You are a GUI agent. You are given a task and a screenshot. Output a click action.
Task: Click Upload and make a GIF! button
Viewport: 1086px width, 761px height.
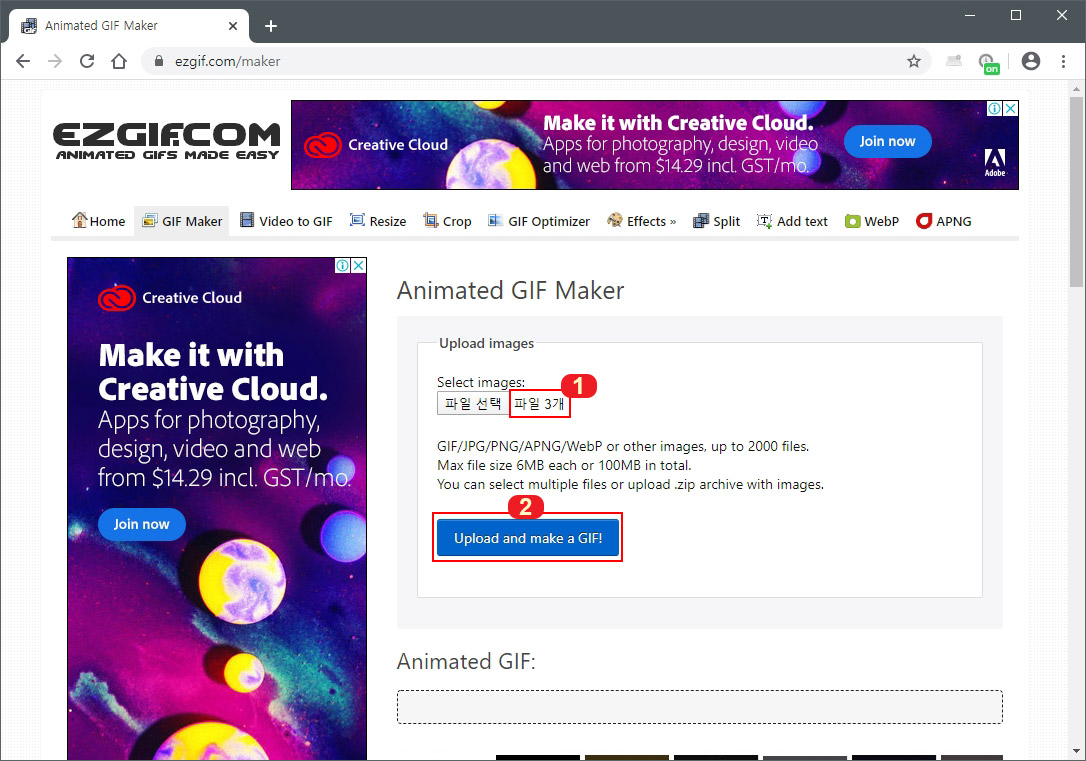coord(528,538)
